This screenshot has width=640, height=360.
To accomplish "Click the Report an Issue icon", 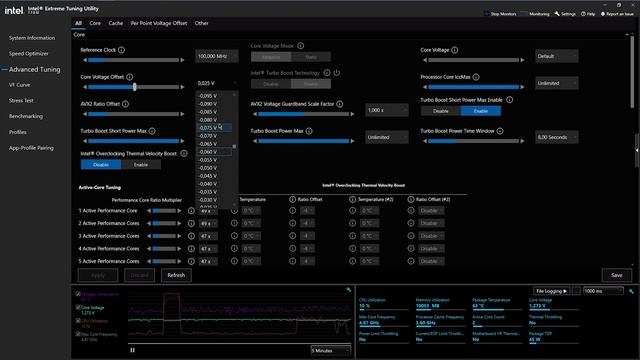I will 602,13.
